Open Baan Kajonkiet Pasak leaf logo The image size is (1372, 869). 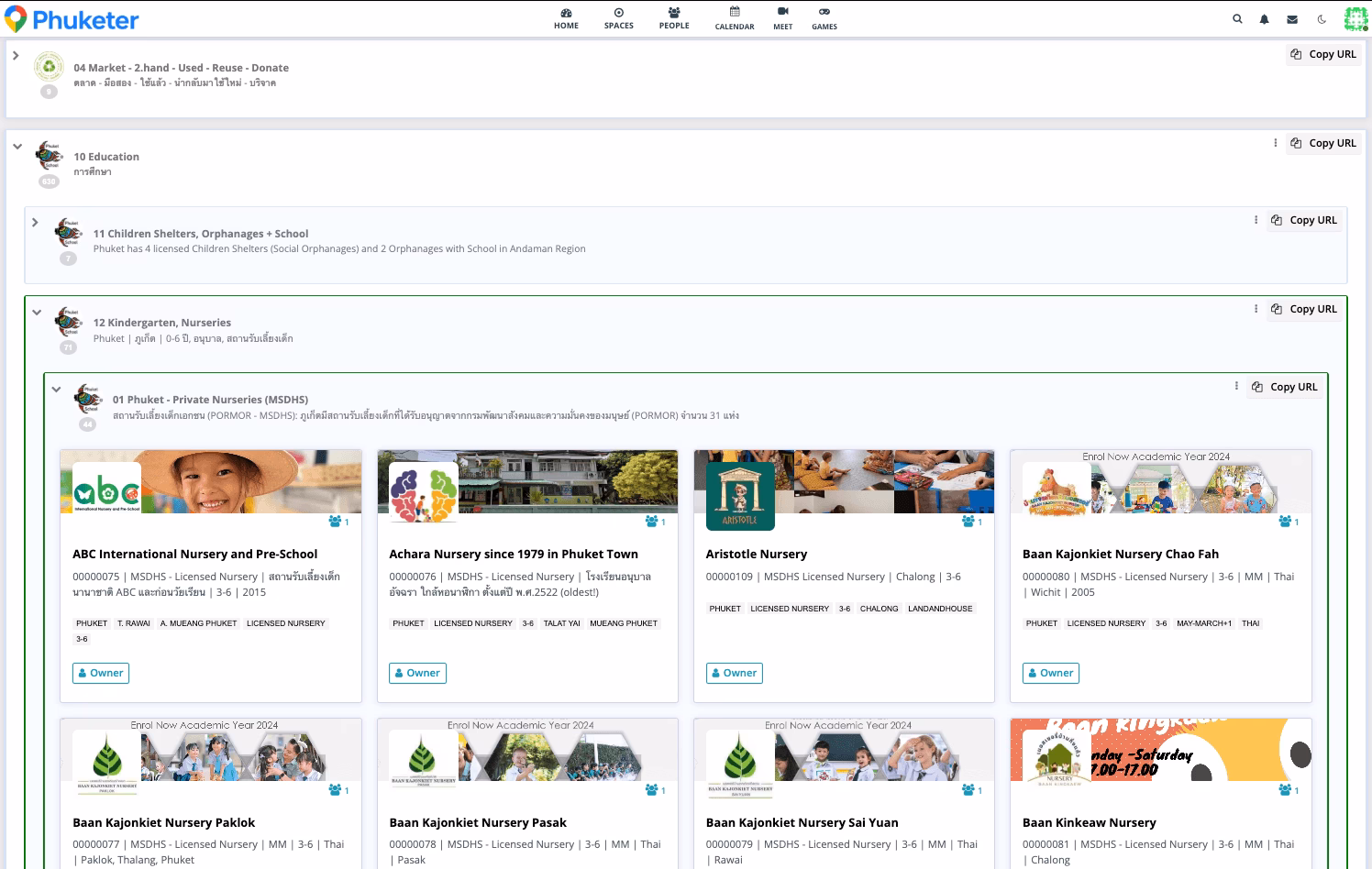[x=423, y=764]
